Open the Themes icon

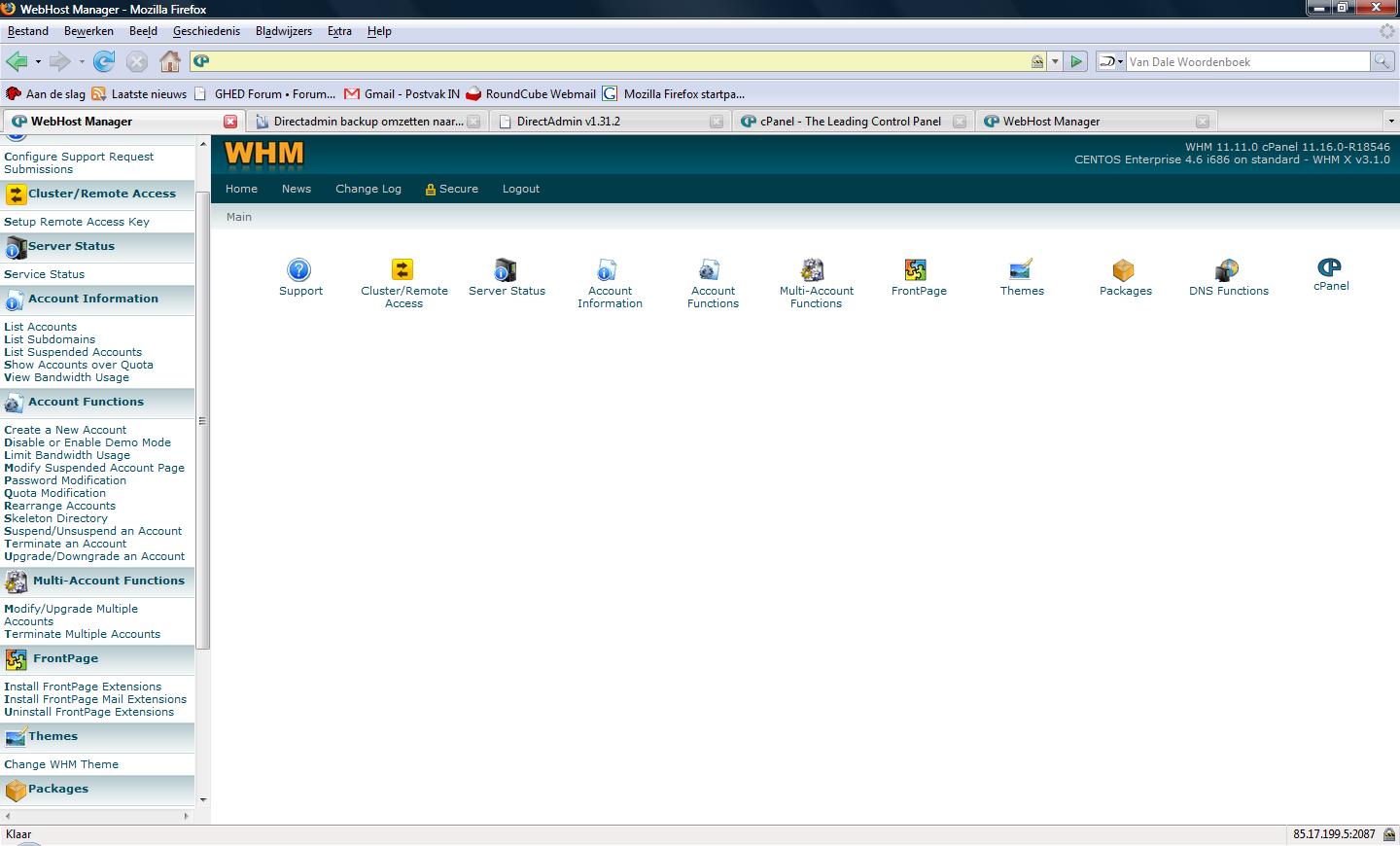click(x=1021, y=269)
